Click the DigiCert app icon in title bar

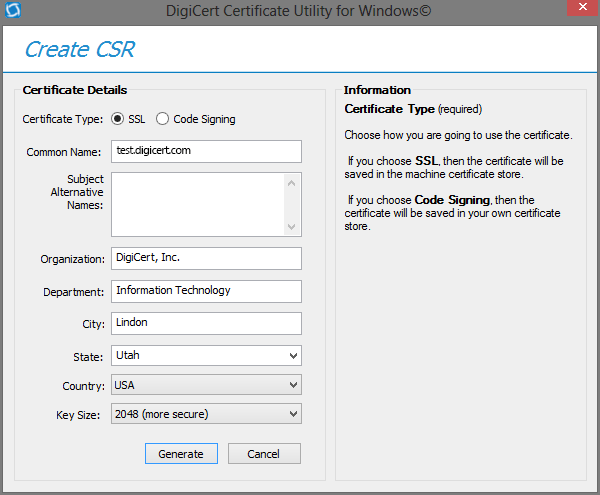pyautogui.click(x=13, y=10)
